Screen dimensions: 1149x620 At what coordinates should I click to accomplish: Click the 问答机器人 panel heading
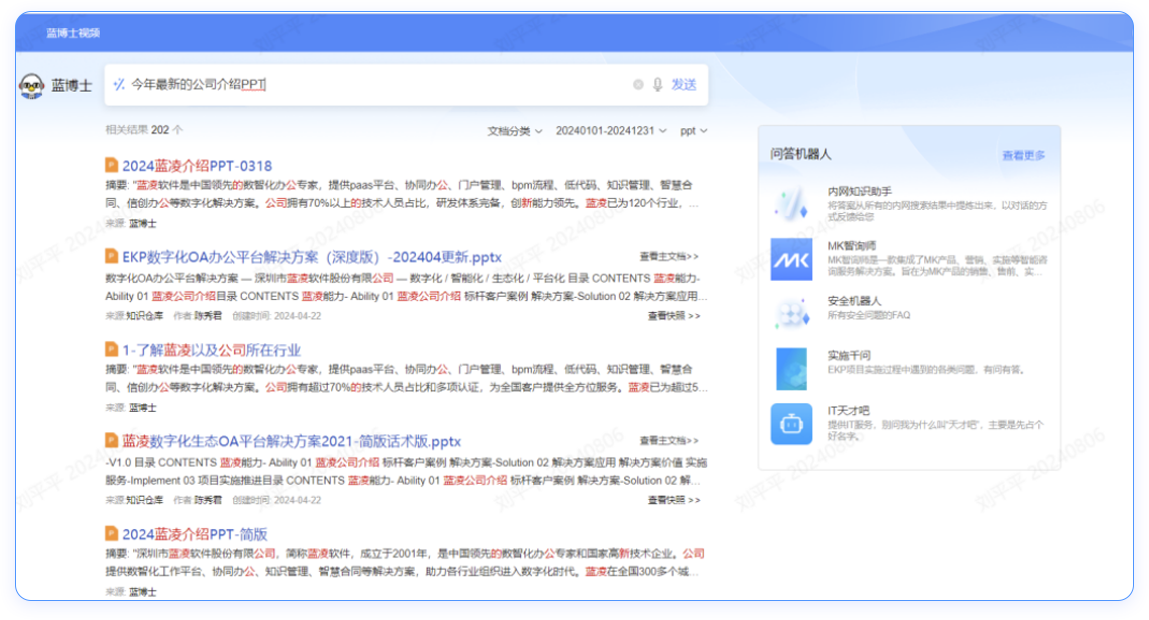(x=800, y=154)
